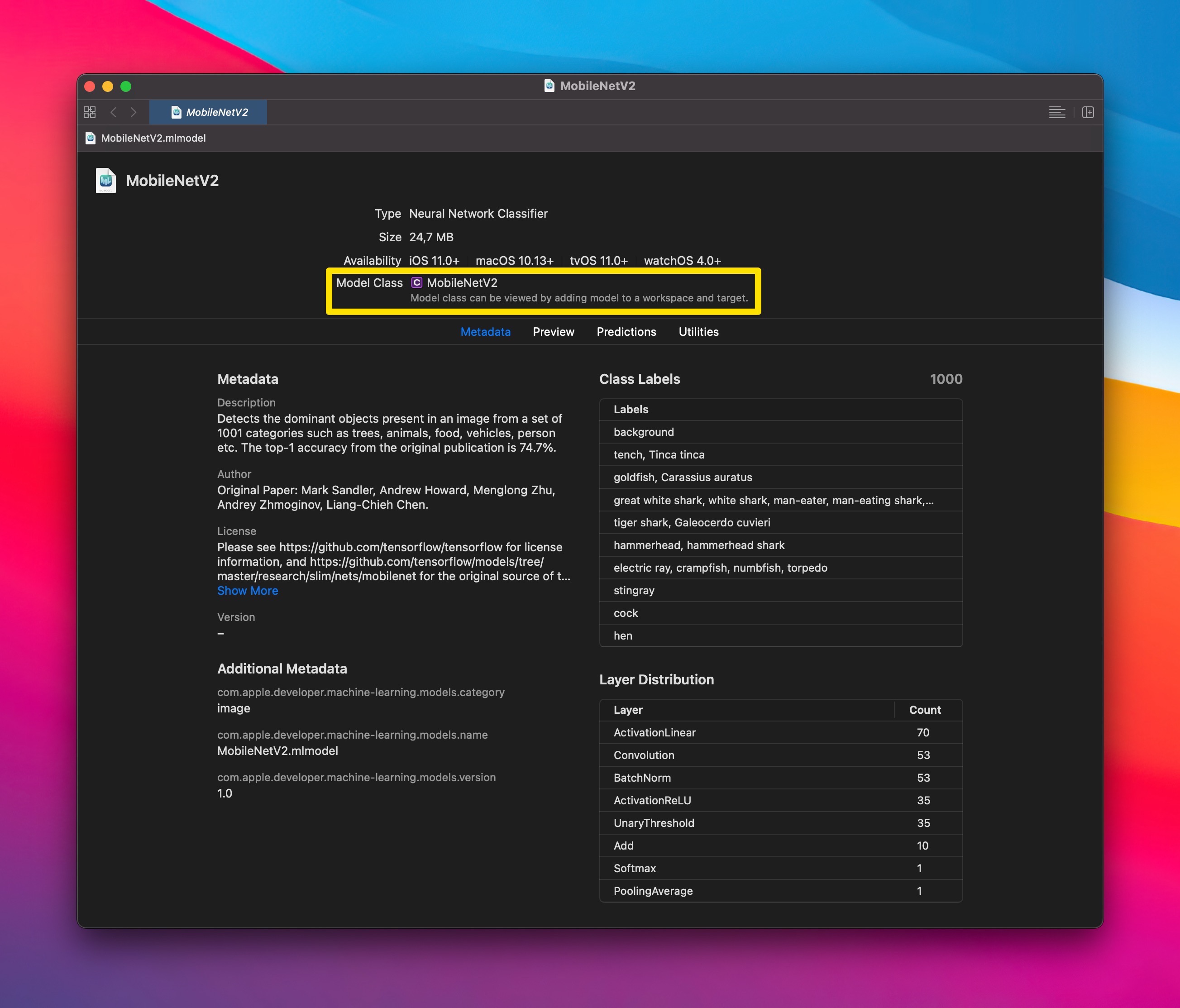The image size is (1180, 1008).
Task: Click the 'tvOS 11.0+' availability value
Action: [598, 261]
